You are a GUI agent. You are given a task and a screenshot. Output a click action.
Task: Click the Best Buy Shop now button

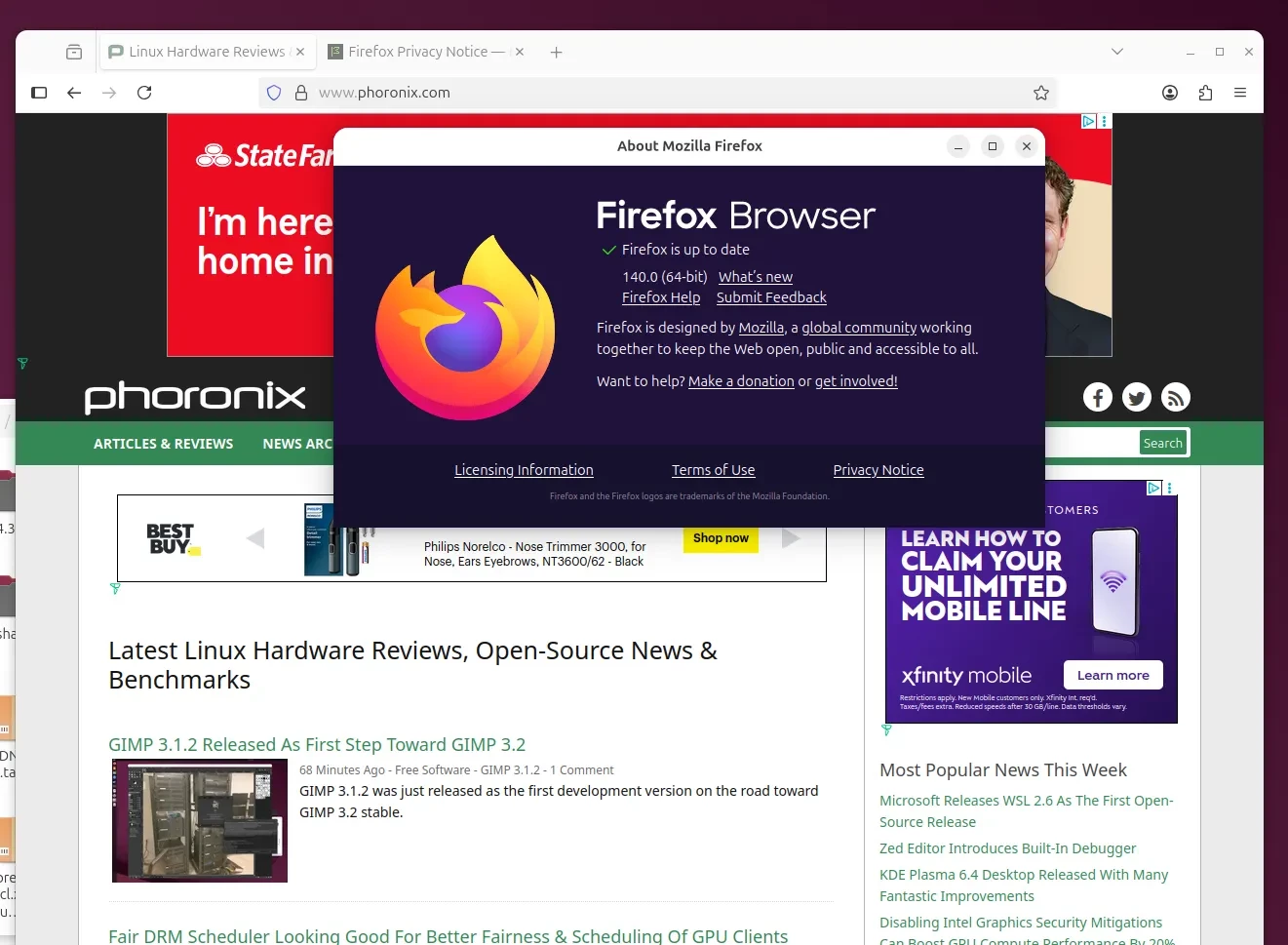coord(721,538)
